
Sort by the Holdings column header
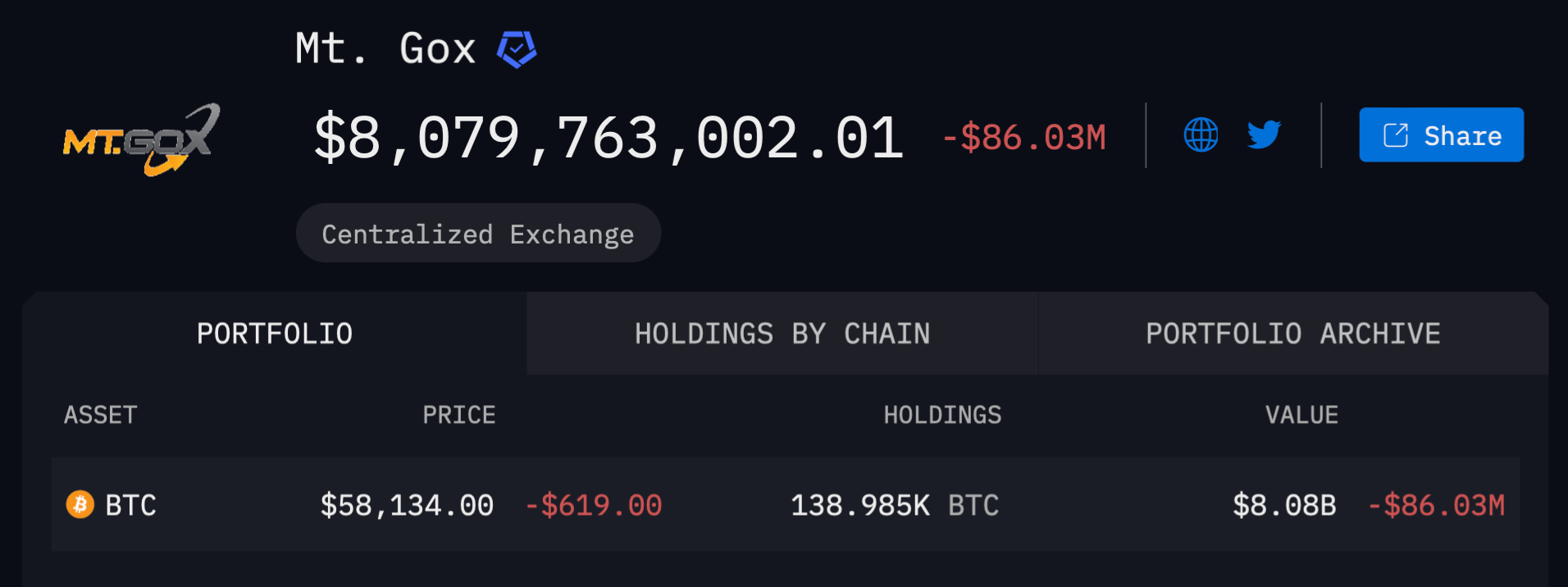coord(942,415)
